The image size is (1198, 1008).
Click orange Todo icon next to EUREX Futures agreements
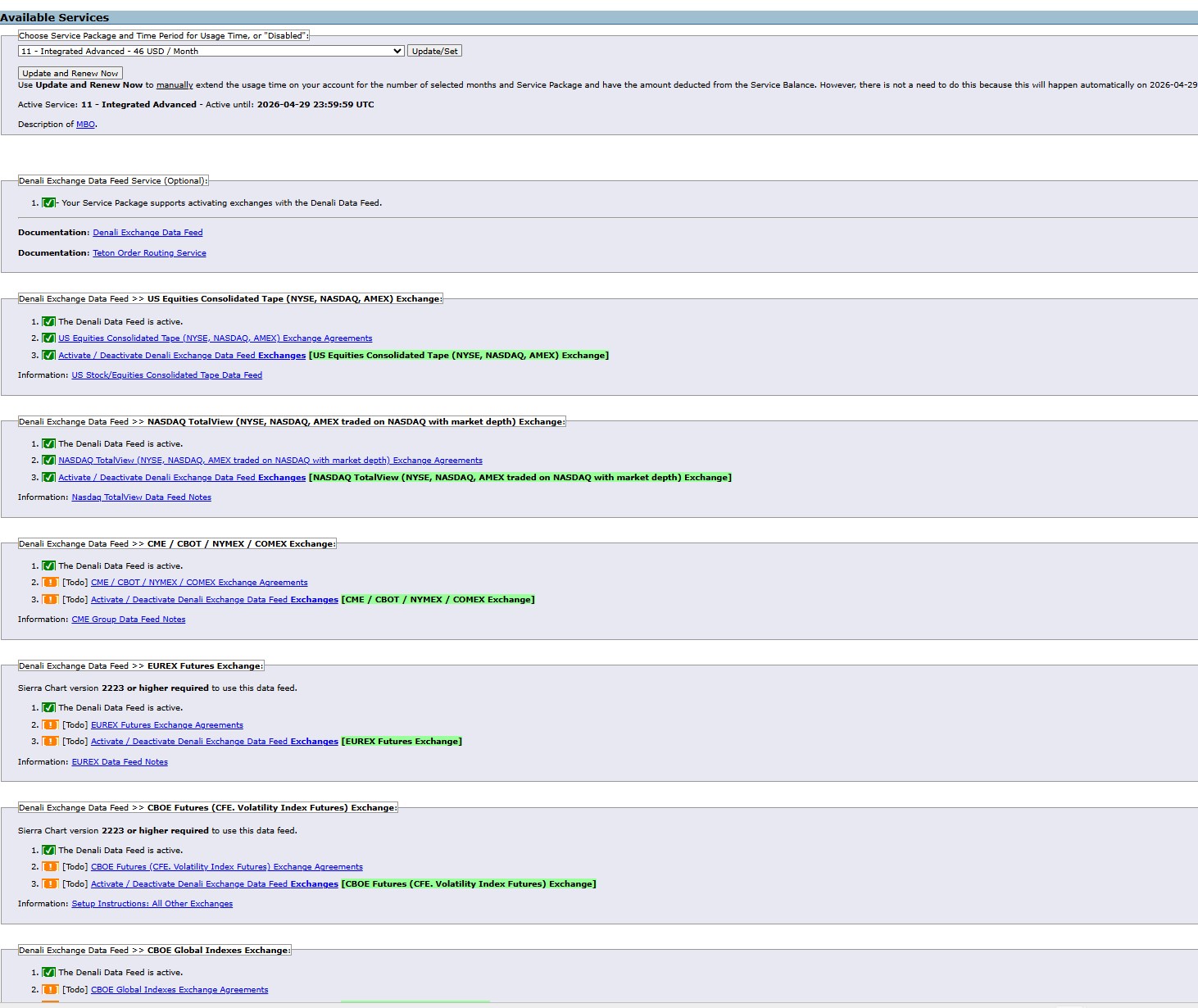(50, 725)
